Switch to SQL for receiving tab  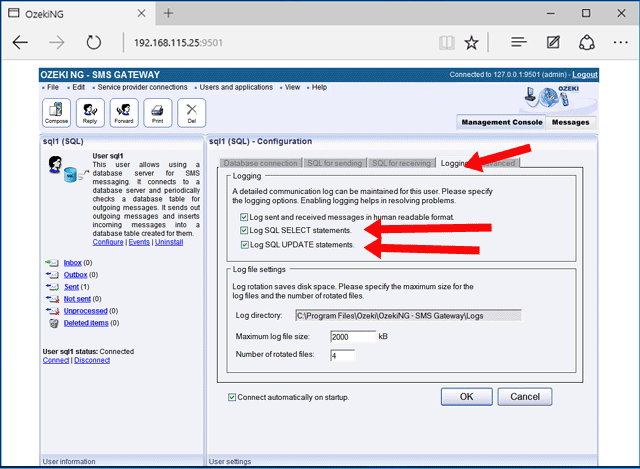(x=401, y=163)
